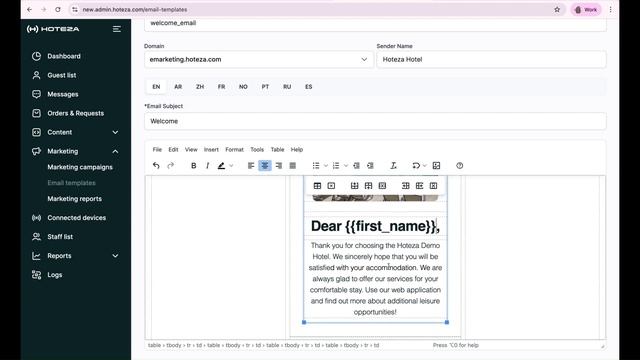Apply the text color marker
The image size is (640, 360).
(221, 166)
